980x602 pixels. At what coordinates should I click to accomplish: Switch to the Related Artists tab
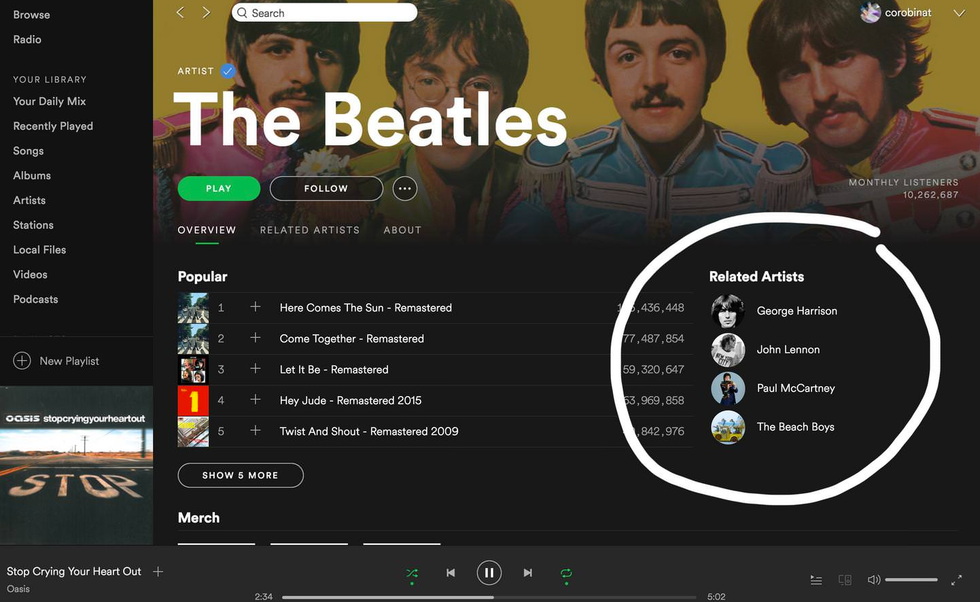point(309,230)
